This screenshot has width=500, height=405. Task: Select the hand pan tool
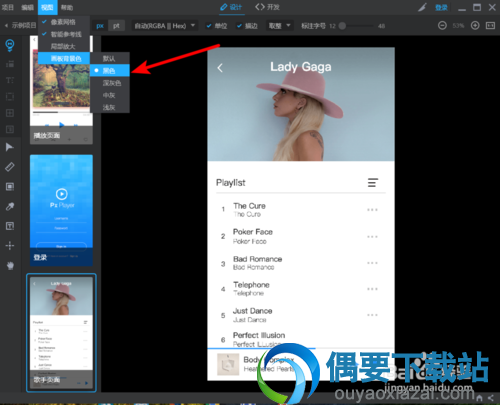[x=10, y=265]
